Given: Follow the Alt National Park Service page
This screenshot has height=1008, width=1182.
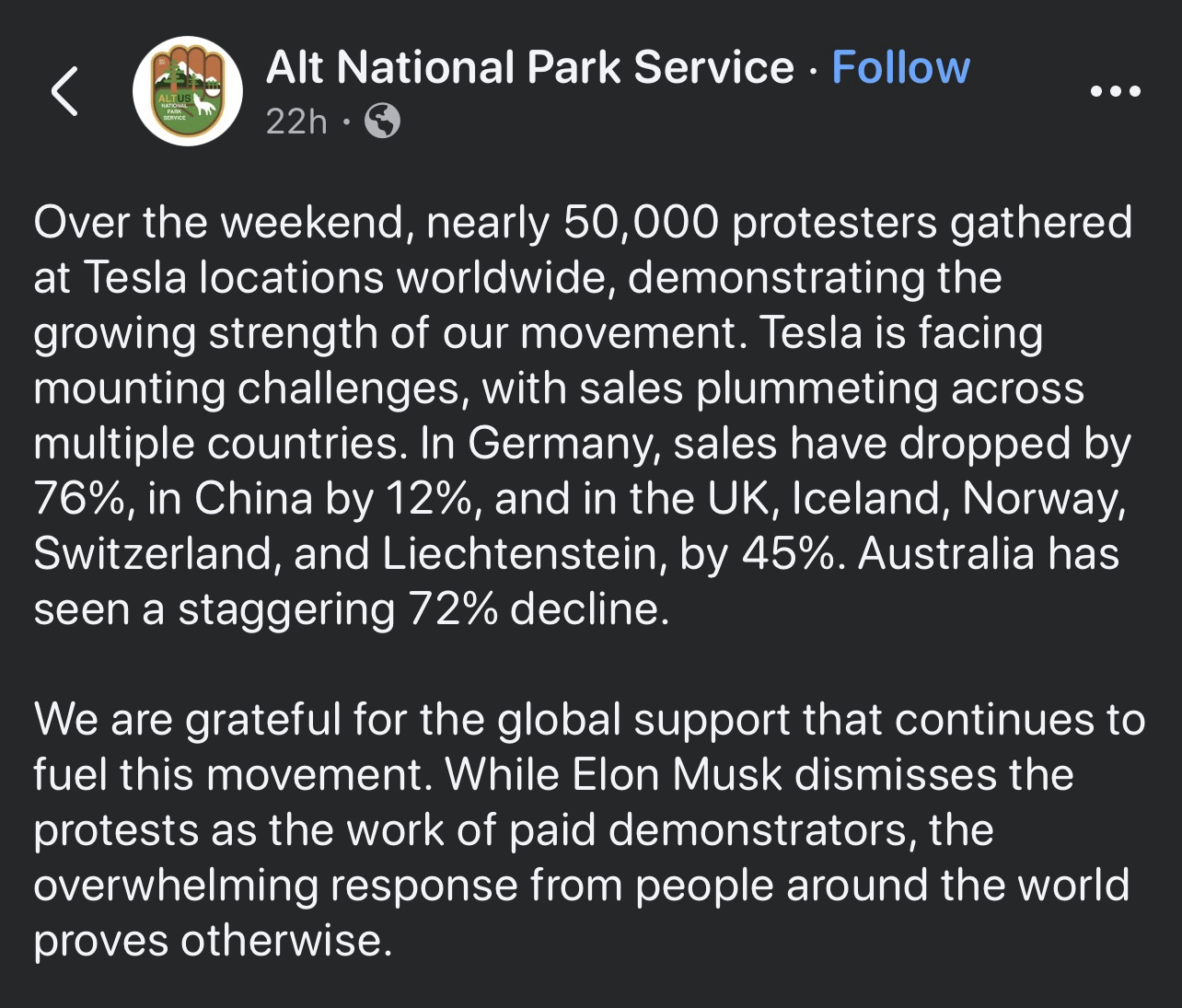Looking at the screenshot, I should click(x=900, y=68).
